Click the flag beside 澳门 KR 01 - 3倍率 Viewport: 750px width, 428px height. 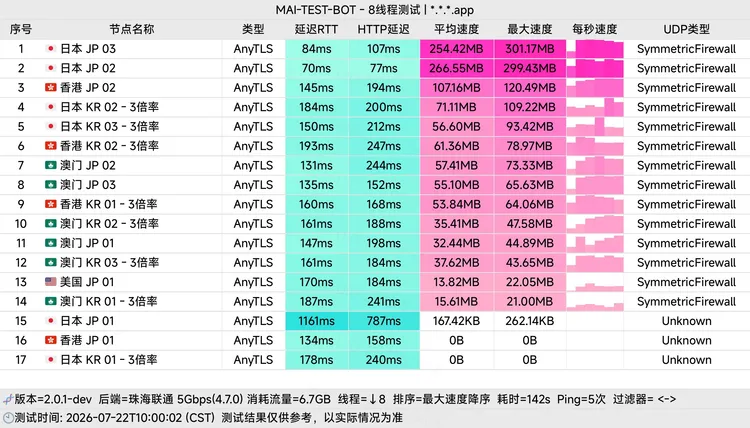(51, 301)
